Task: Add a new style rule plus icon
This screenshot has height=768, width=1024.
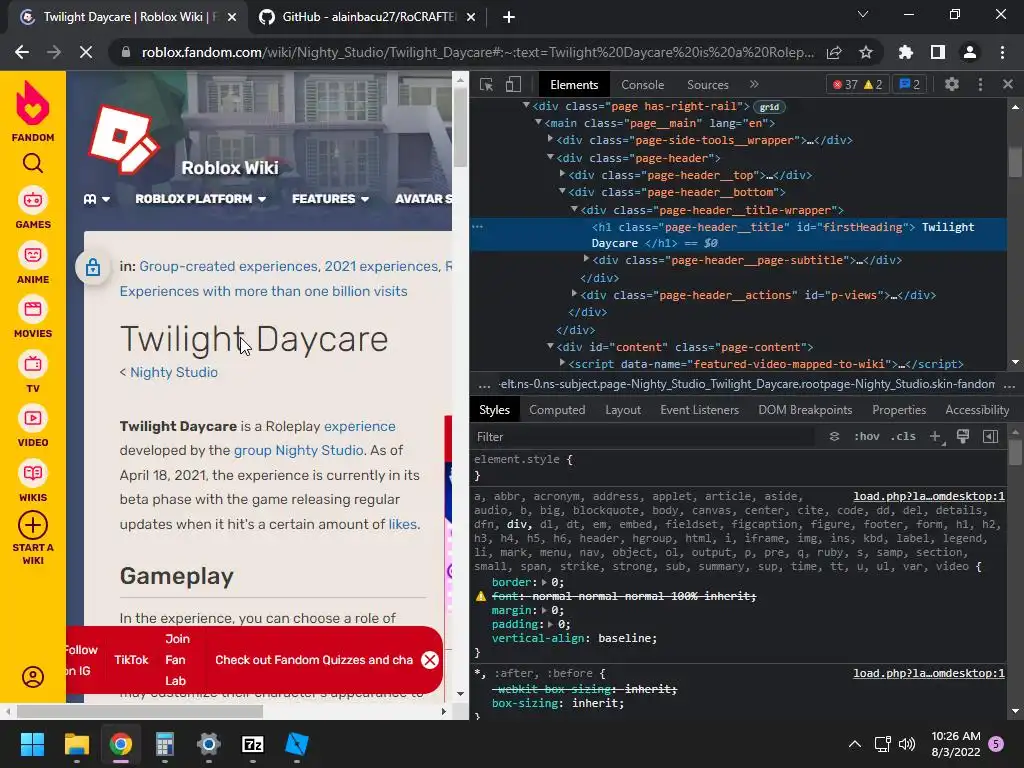Action: point(935,436)
